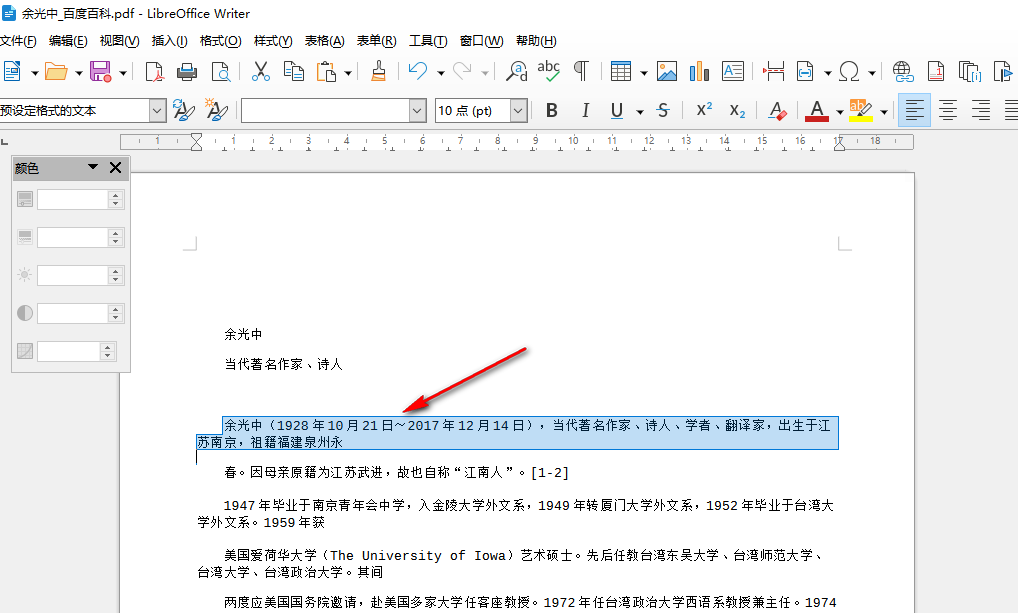Expand the paragraph style dropdown
The height and width of the screenshot is (613, 1018).
[155, 110]
